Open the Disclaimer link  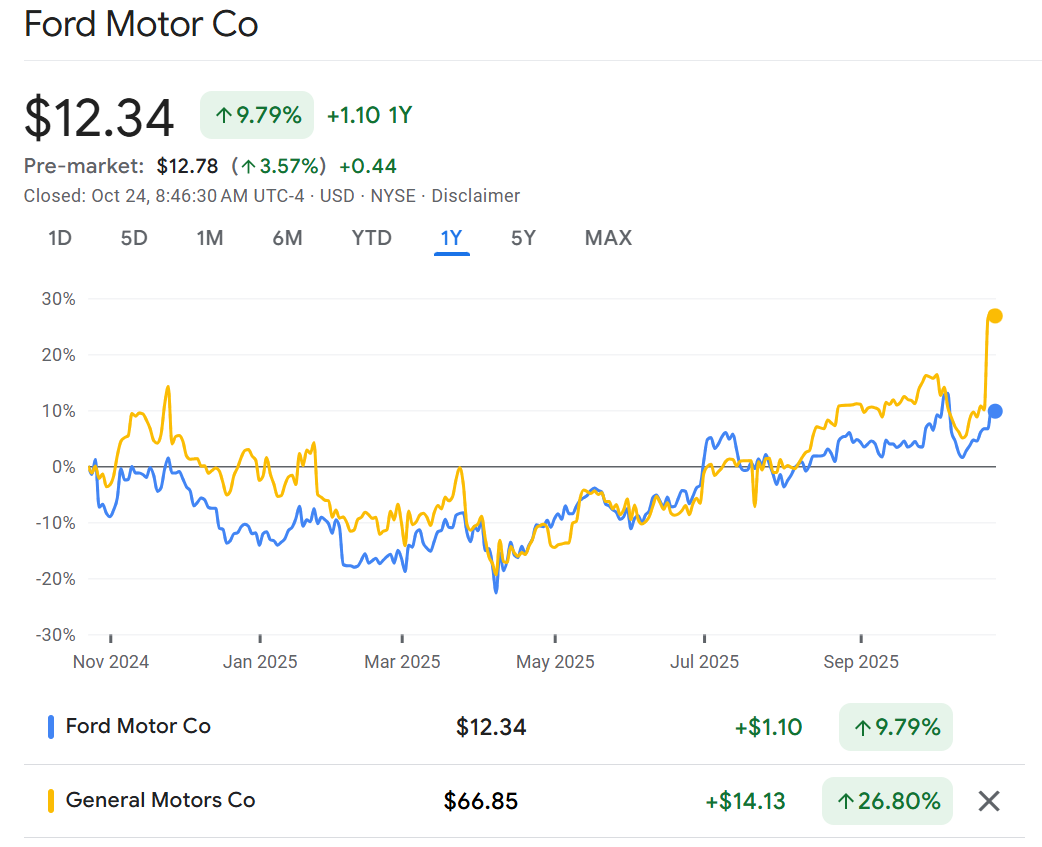476,196
